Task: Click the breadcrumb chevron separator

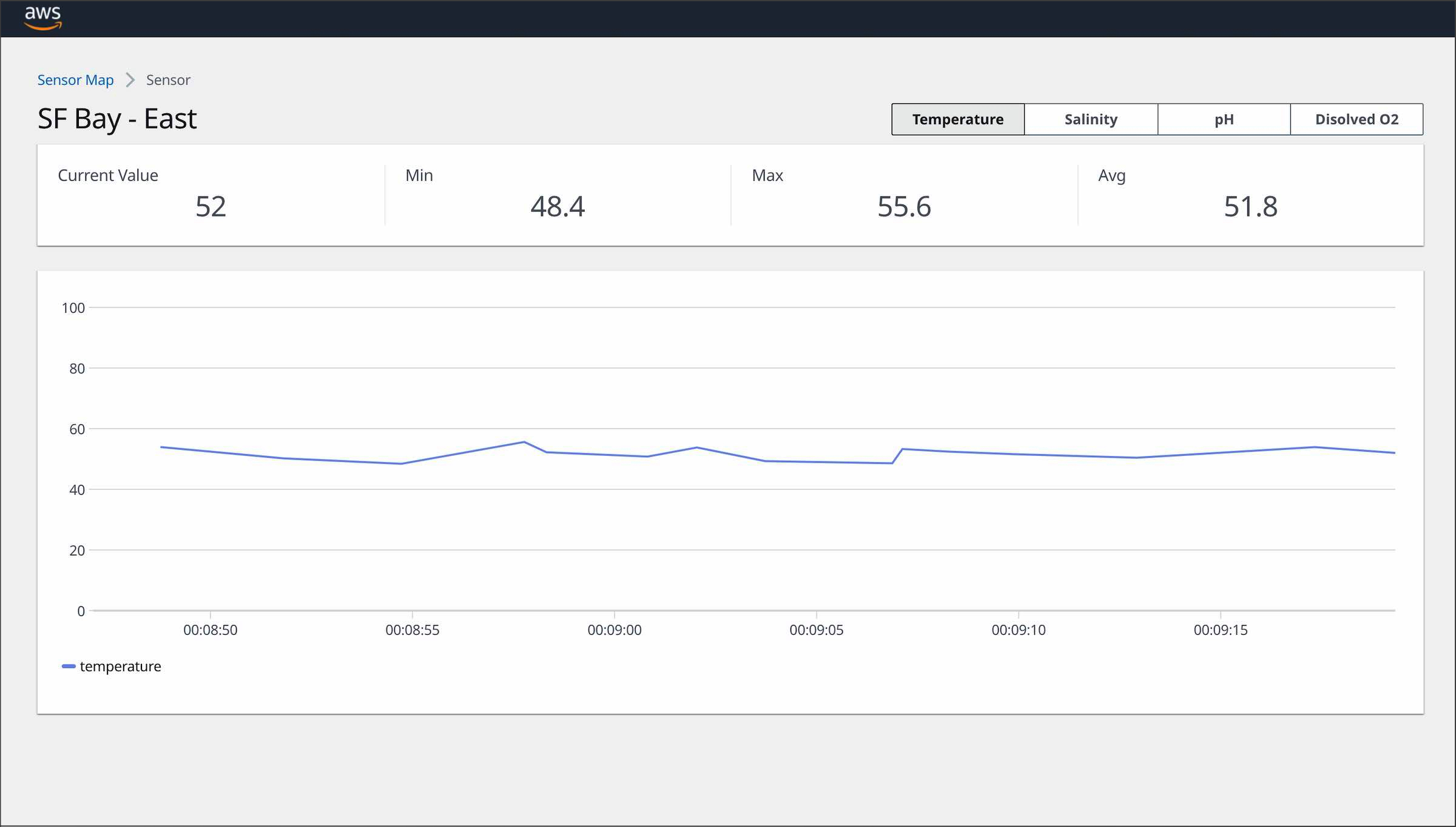Action: tap(130, 80)
